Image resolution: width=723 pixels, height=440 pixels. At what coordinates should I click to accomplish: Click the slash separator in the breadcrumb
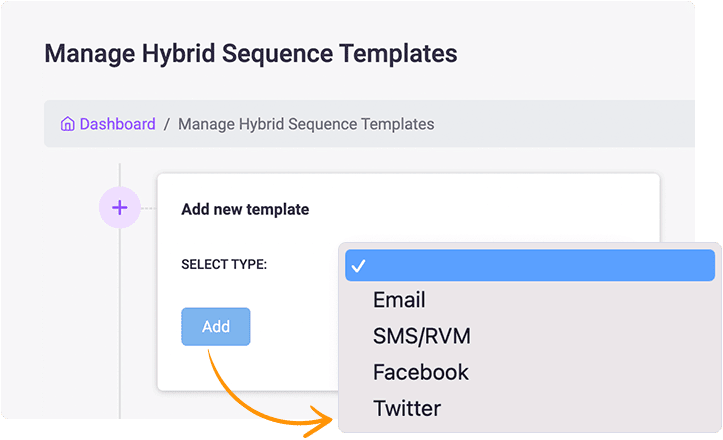click(x=167, y=125)
